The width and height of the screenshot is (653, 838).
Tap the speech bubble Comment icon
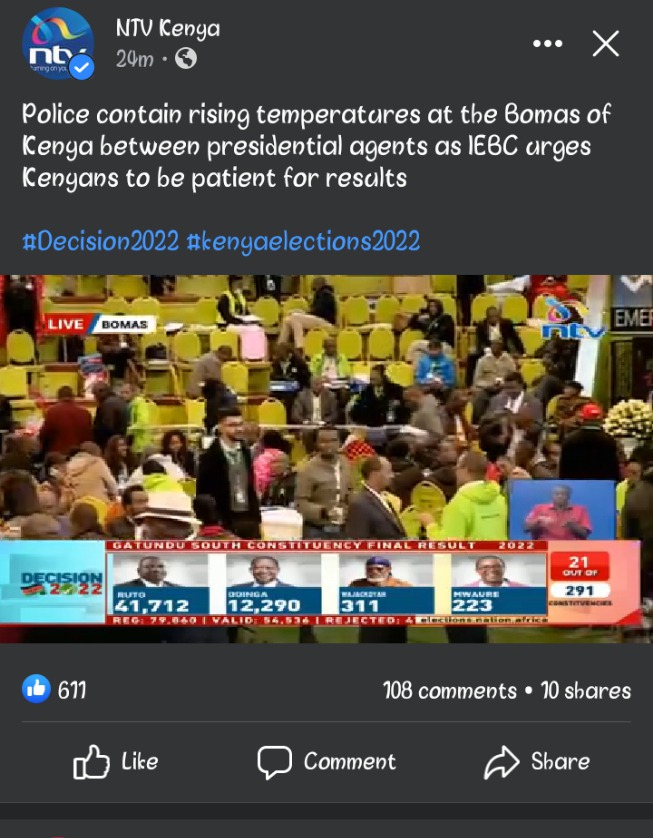(x=274, y=762)
